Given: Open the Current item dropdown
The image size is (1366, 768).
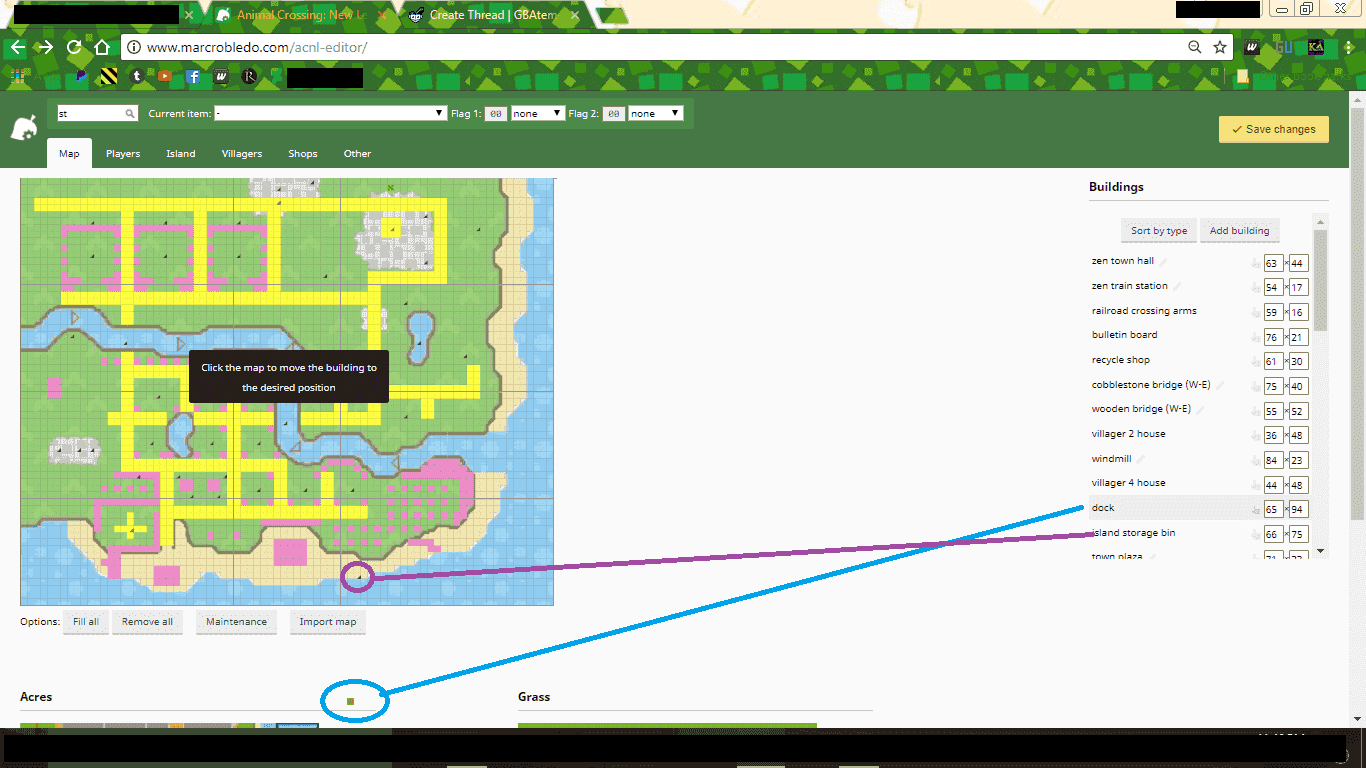Looking at the screenshot, I should pyautogui.click(x=330, y=114).
